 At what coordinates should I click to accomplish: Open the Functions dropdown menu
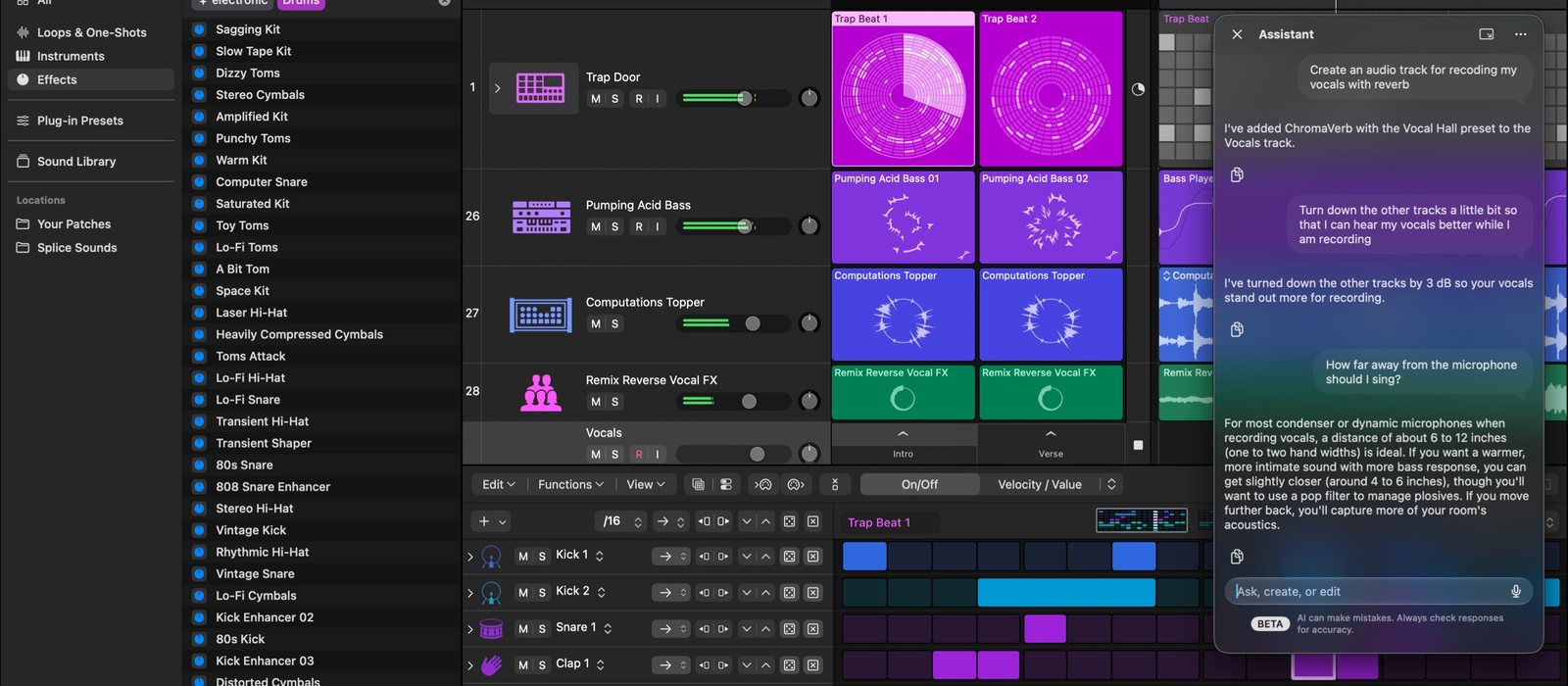tap(571, 484)
